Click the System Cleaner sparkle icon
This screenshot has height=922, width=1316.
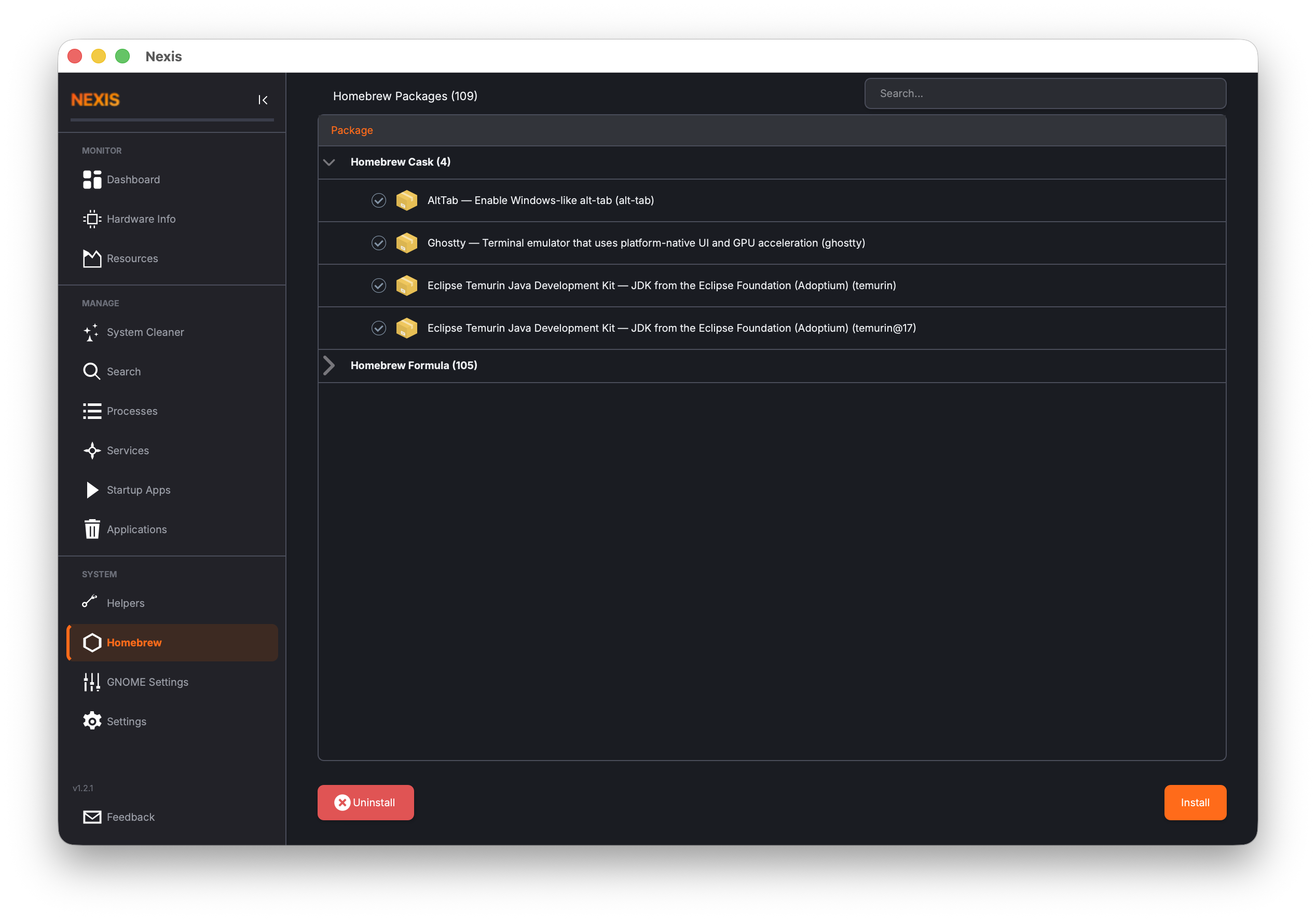pos(92,333)
